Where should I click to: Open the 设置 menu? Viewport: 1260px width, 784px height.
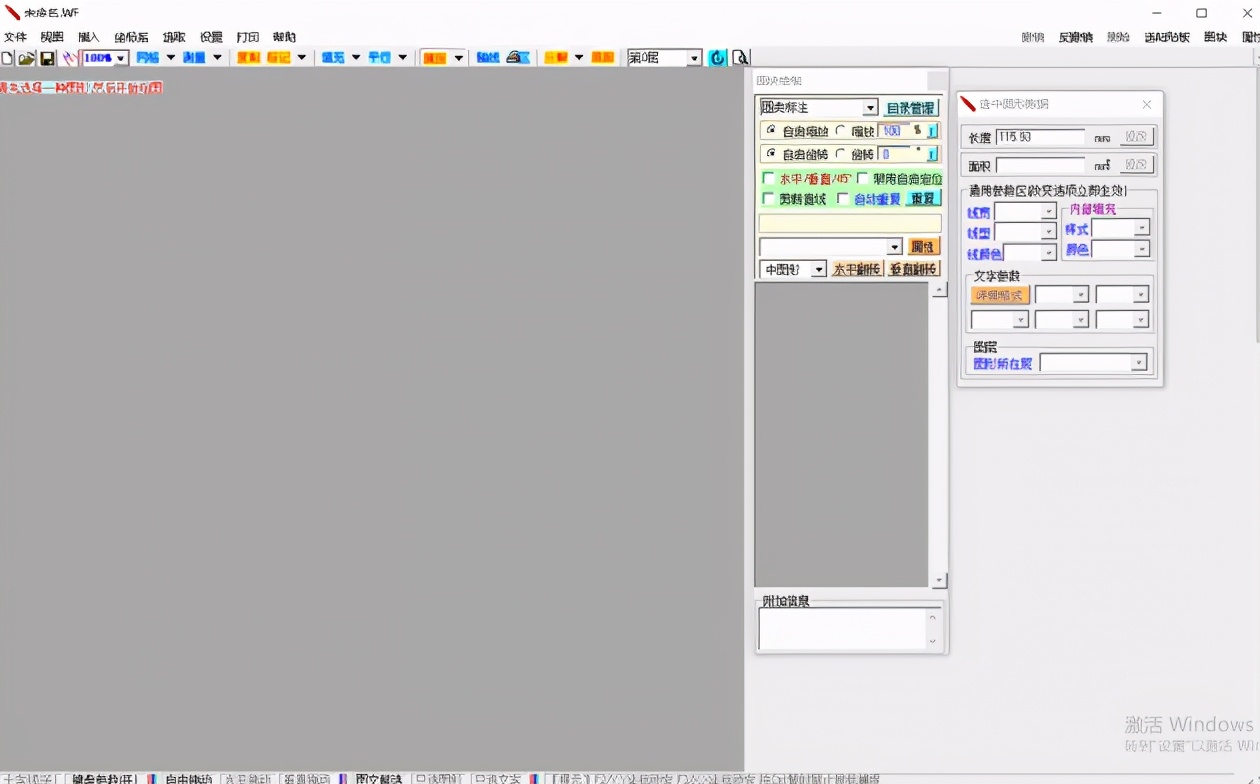pyautogui.click(x=211, y=37)
